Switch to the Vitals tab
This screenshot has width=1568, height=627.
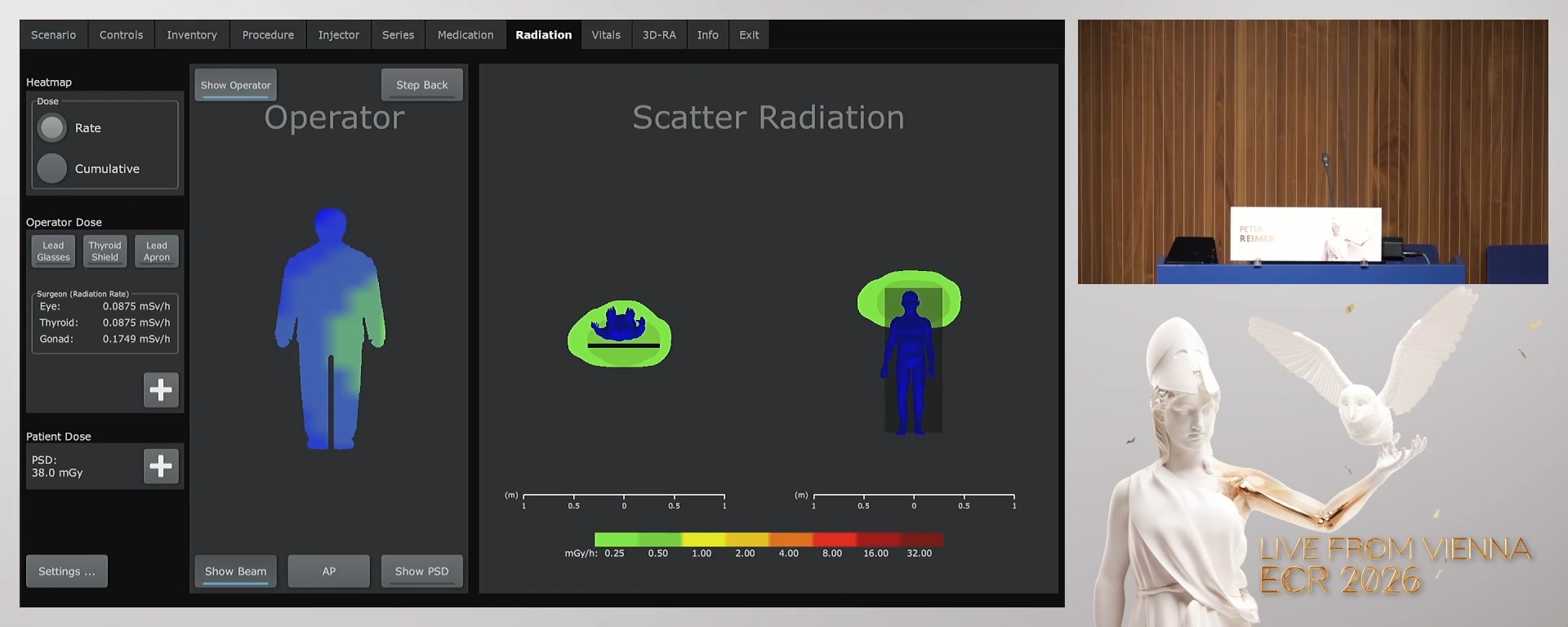click(x=606, y=35)
